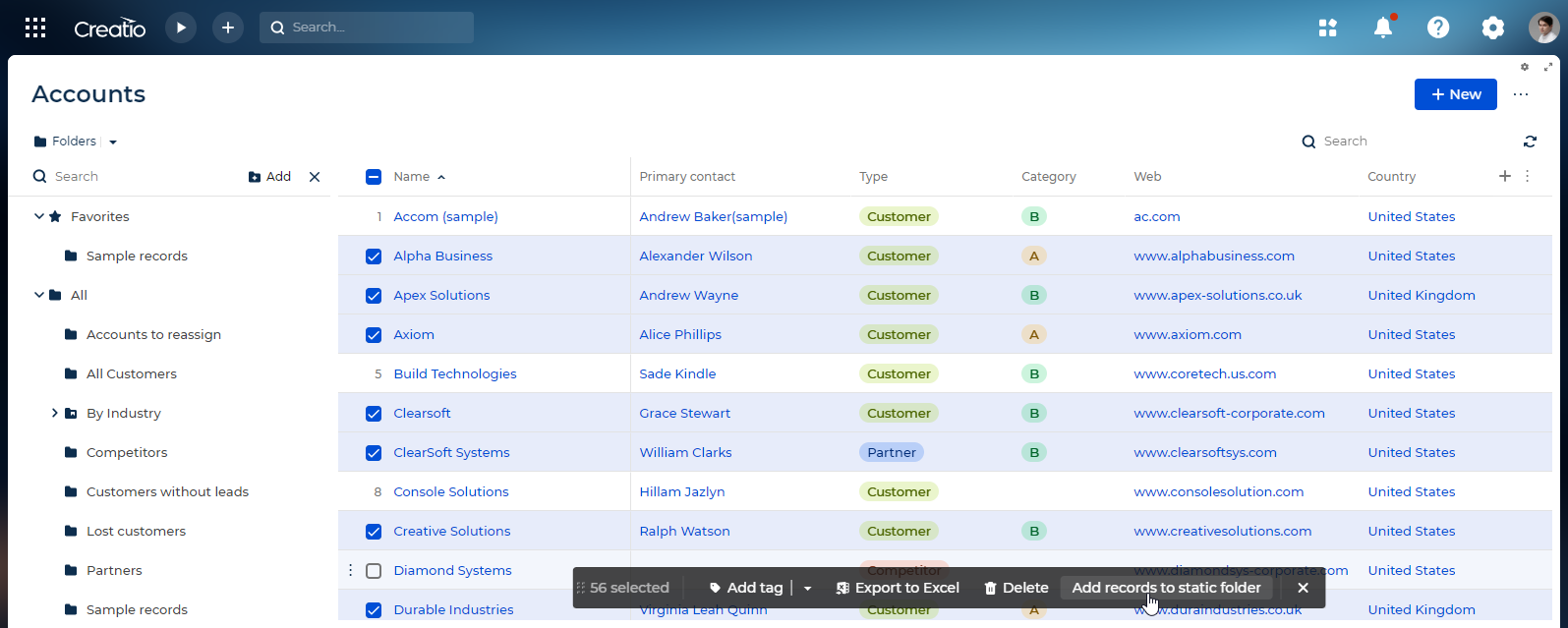The height and width of the screenshot is (628, 1568).
Task: Open the Lost customers folder
Action: 136,531
